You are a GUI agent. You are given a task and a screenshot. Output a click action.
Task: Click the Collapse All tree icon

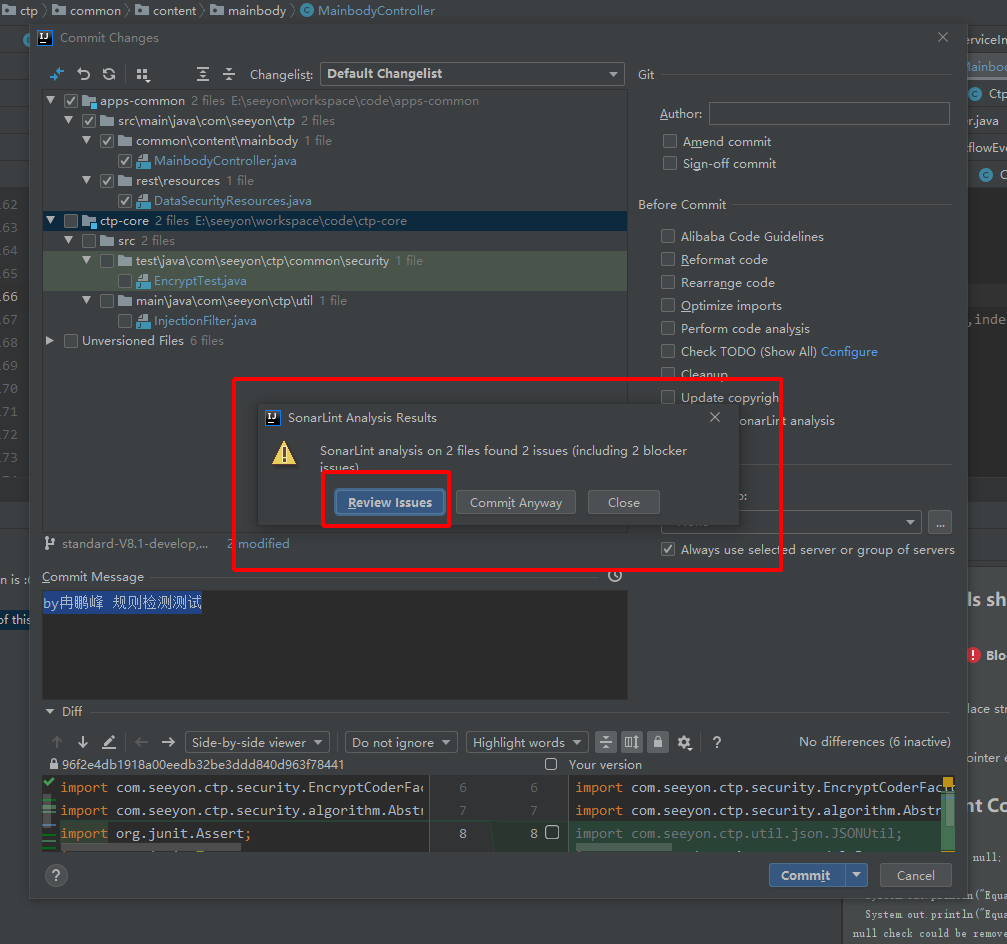pos(229,74)
